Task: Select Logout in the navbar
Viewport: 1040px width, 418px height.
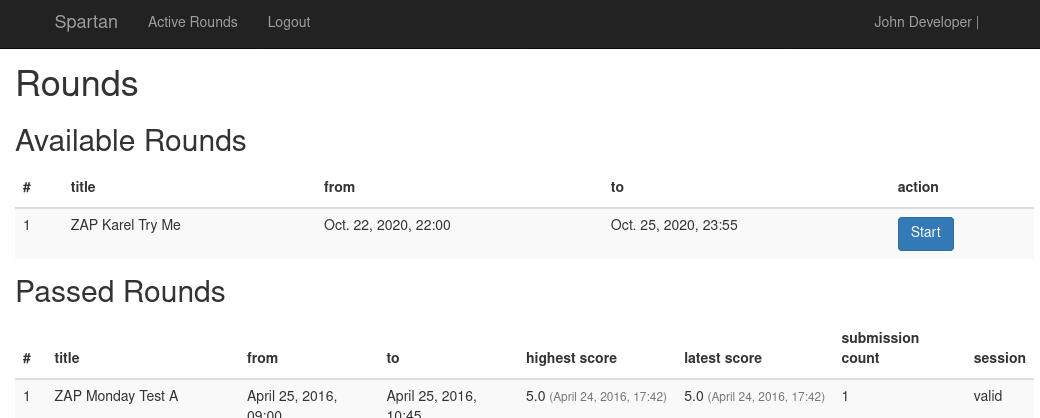Action: coord(289,22)
